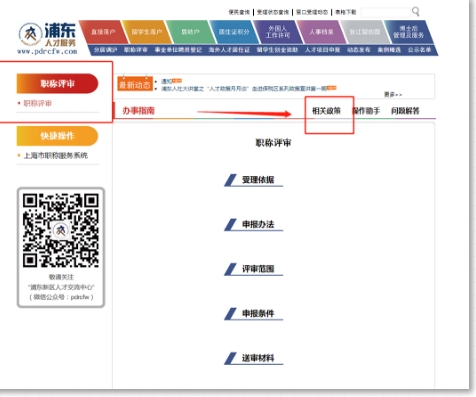Click the magnifier search icon
Image resolution: width=476 pixels, height=397 pixels.
pyautogui.click(x=416, y=11)
